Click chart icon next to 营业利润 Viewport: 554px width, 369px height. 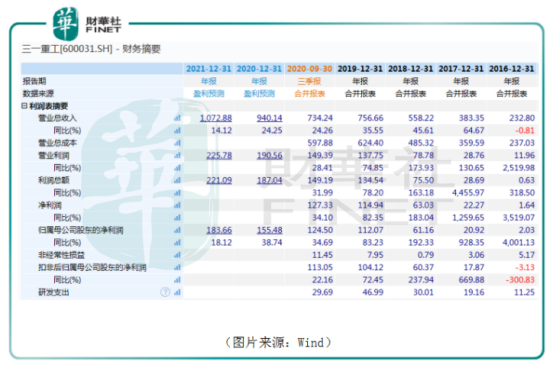point(177,156)
